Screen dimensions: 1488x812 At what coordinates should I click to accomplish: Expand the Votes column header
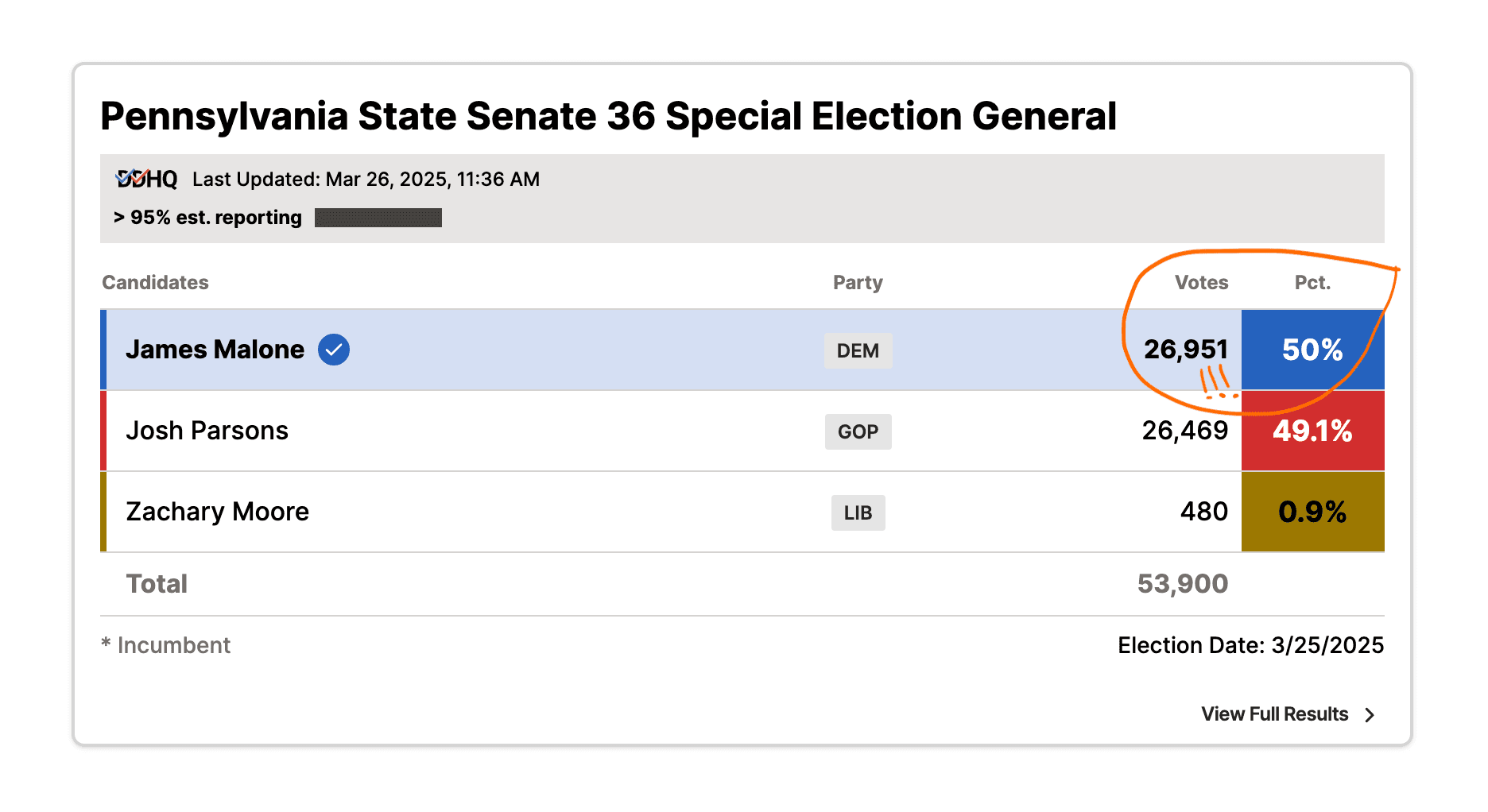click(x=1202, y=283)
